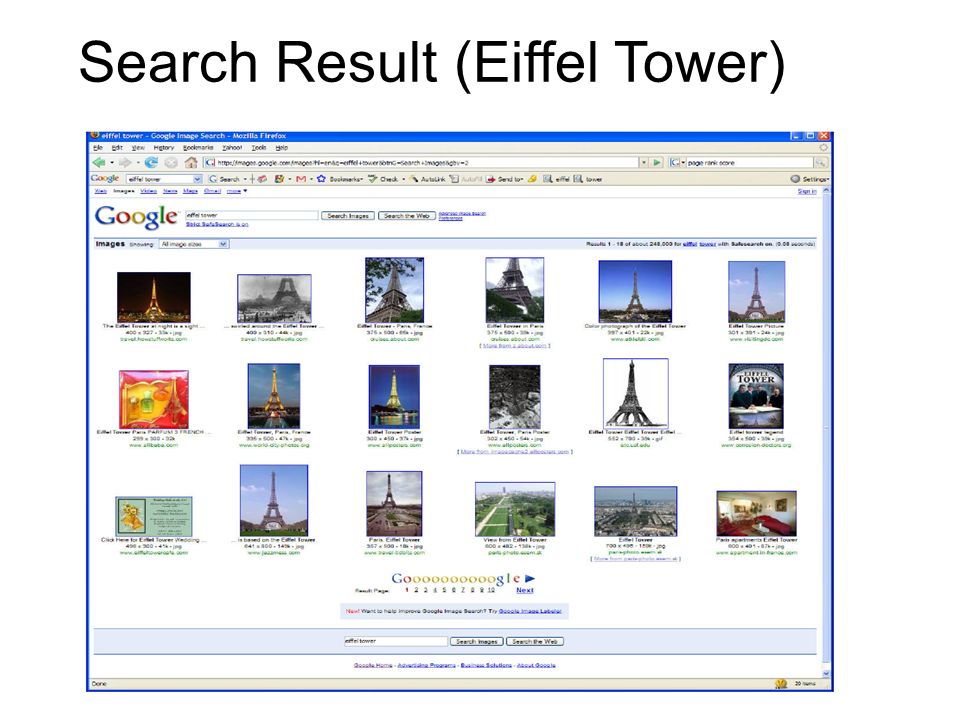Image resolution: width=960 pixels, height=720 pixels.
Task: Click the status bar icon at bottom right
Action: pyautogui.click(x=781, y=683)
